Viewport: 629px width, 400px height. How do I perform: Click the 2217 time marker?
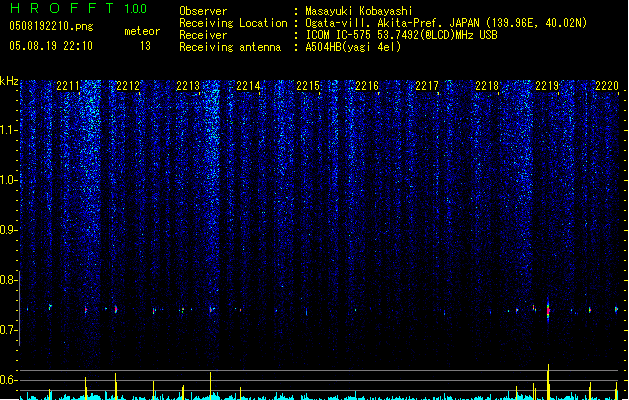click(x=427, y=86)
